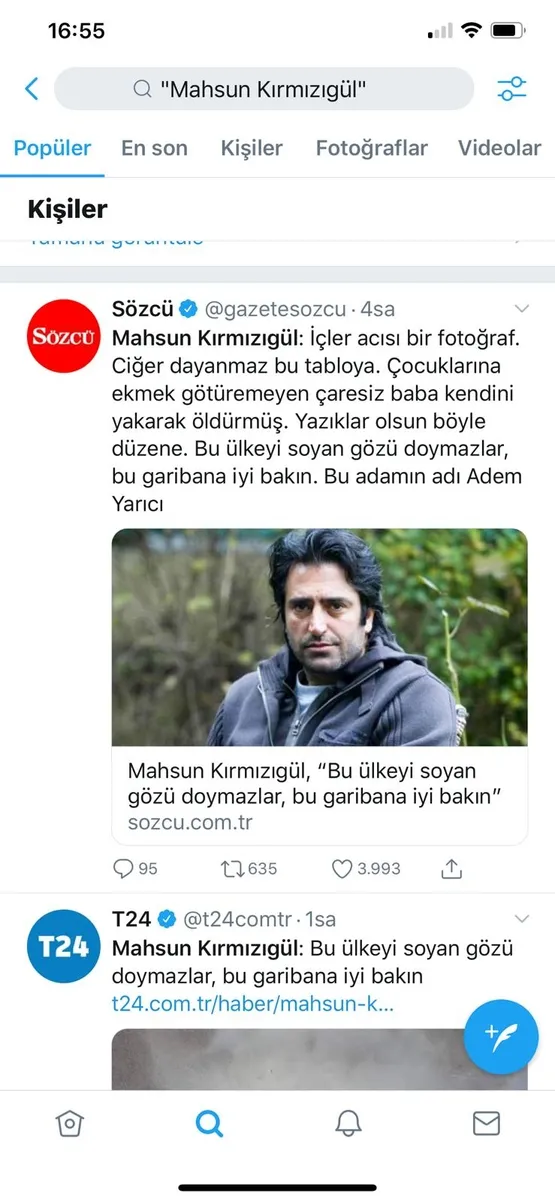Tap the back arrow icon

[32, 89]
